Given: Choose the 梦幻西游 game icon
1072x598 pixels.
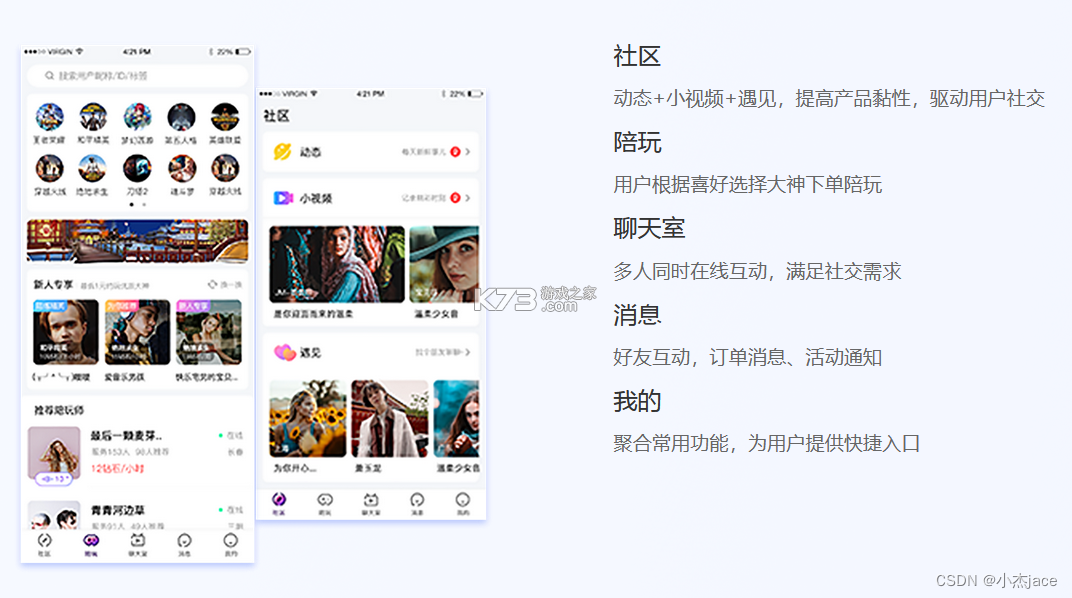Looking at the screenshot, I should [x=137, y=117].
